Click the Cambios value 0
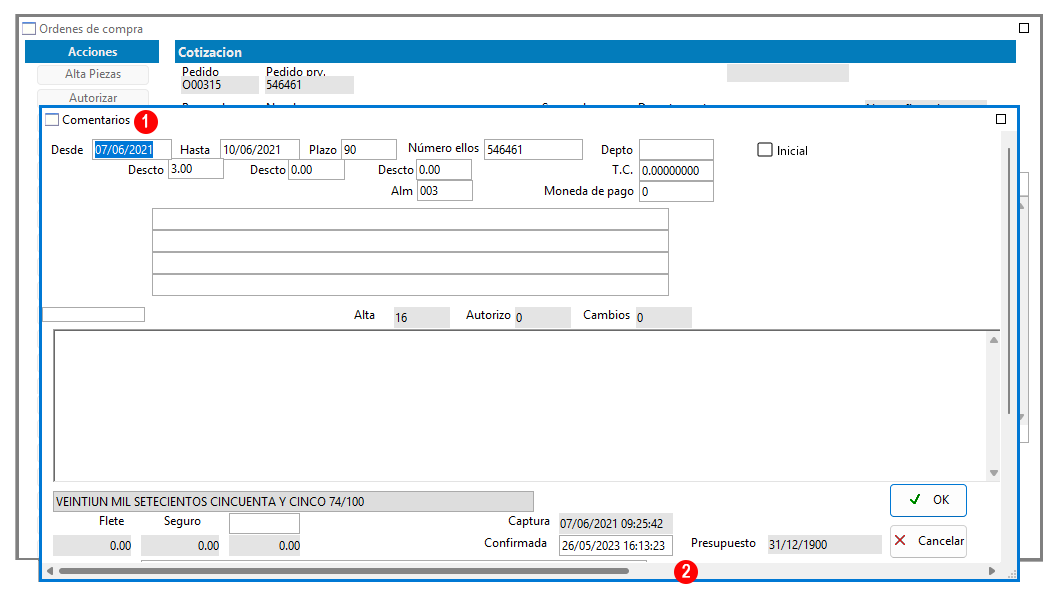The image size is (1057, 597). [x=664, y=317]
